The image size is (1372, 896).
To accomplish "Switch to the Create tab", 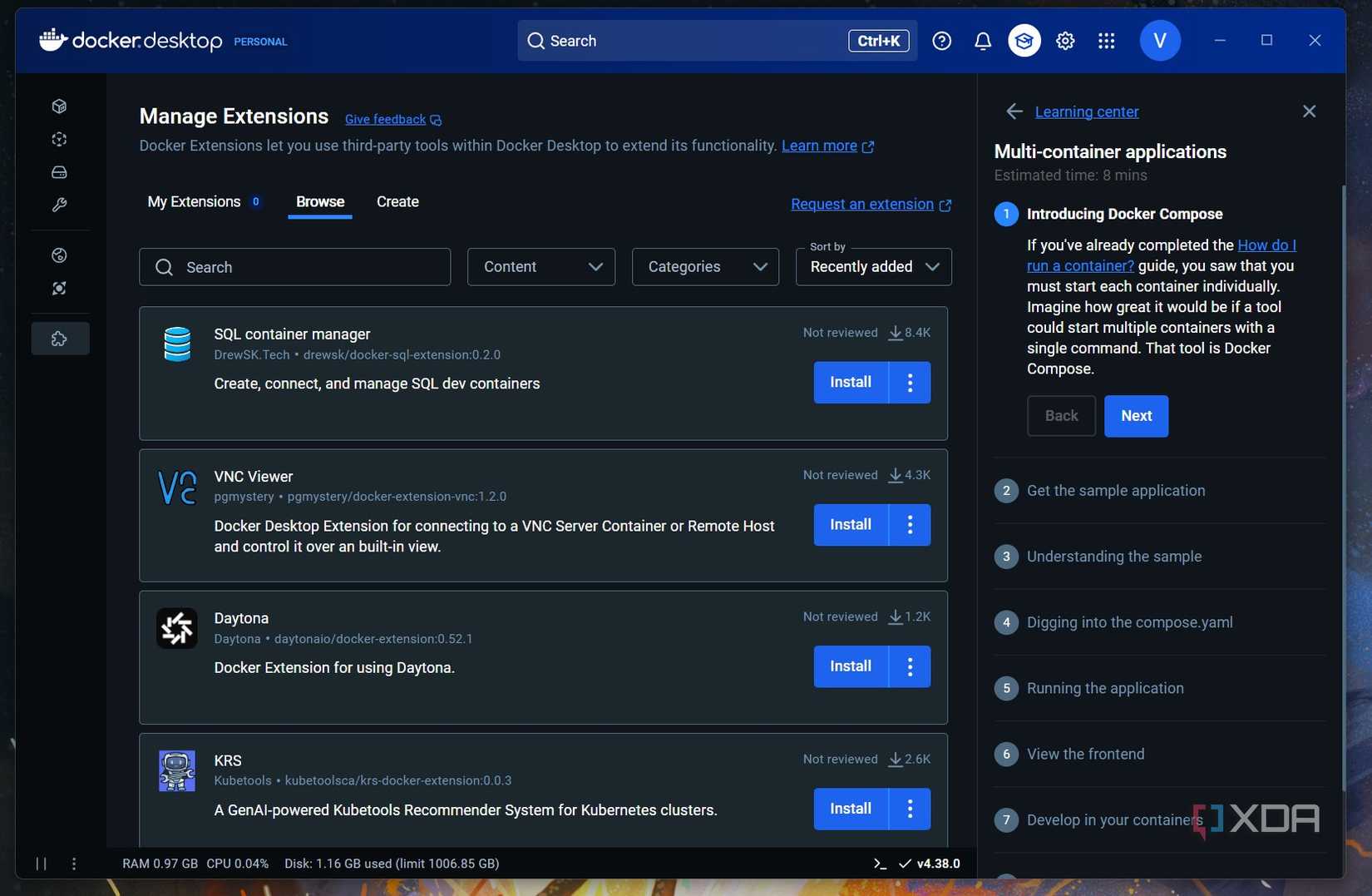I will [x=397, y=202].
